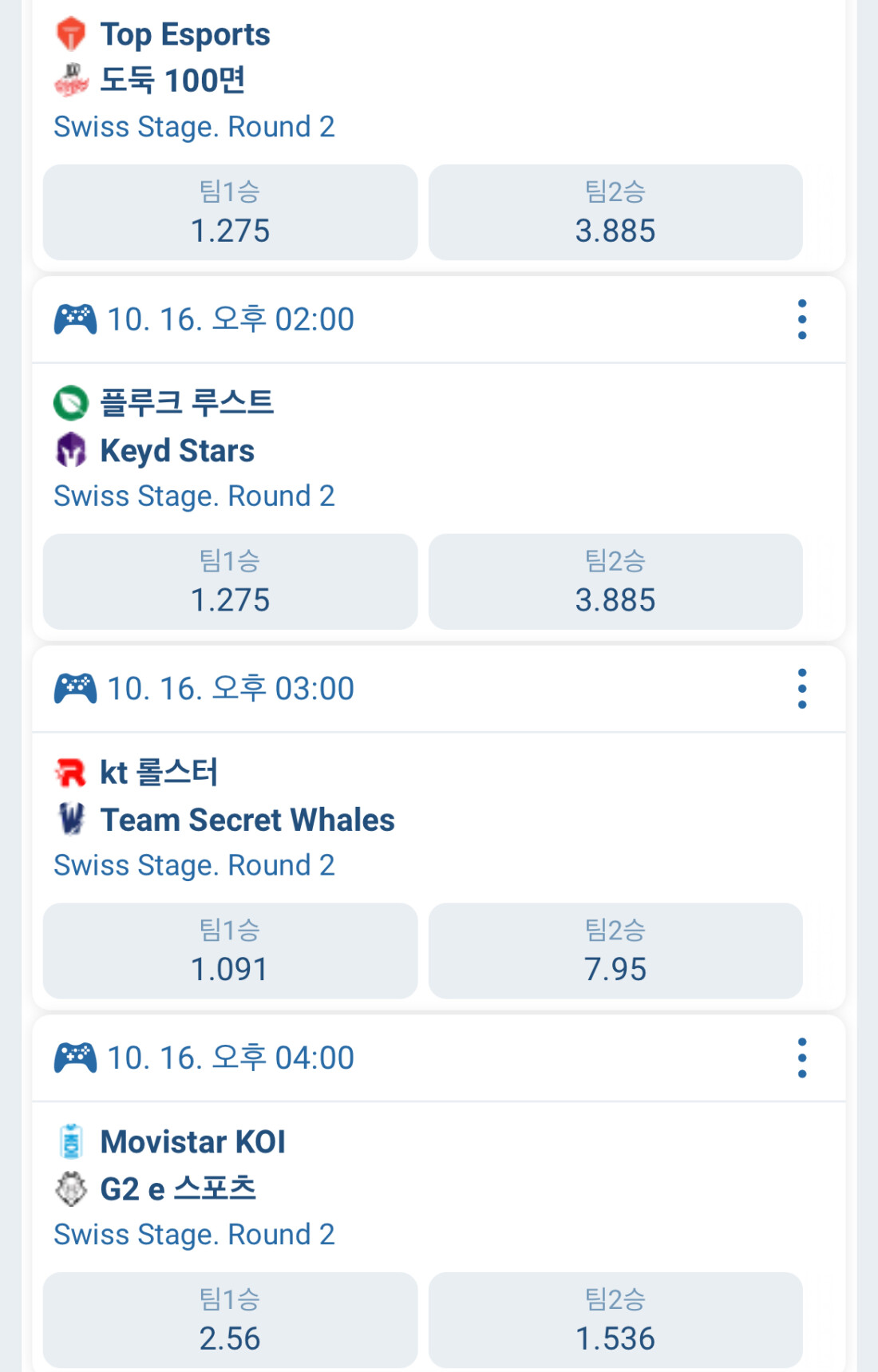Select Movistar KOI win odds 2.56

click(230, 1320)
